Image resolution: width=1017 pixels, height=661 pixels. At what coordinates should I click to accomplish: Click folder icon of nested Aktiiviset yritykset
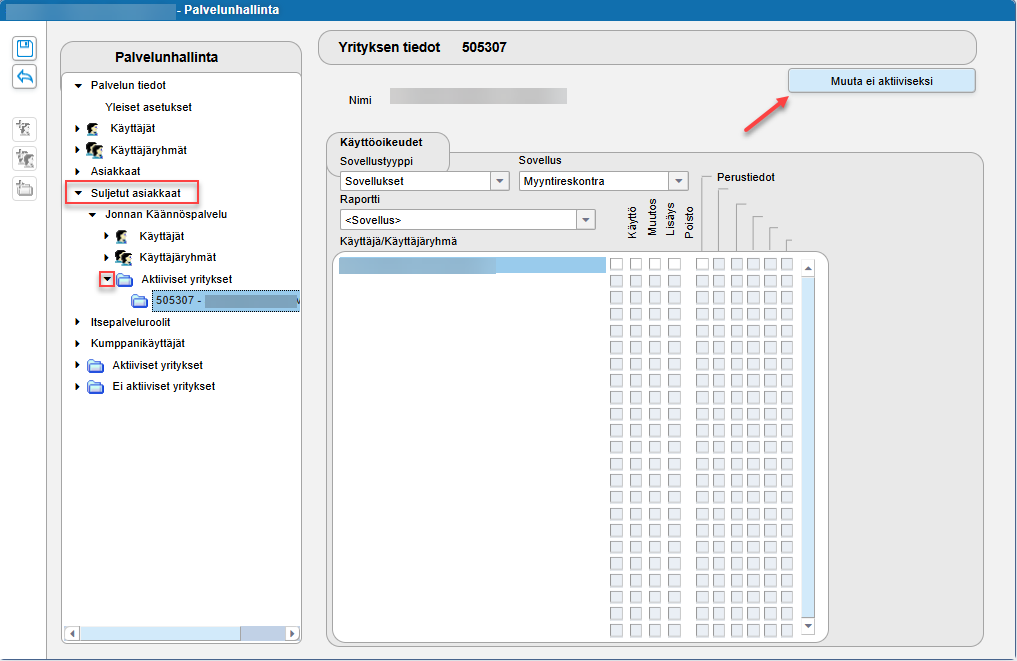pos(125,280)
